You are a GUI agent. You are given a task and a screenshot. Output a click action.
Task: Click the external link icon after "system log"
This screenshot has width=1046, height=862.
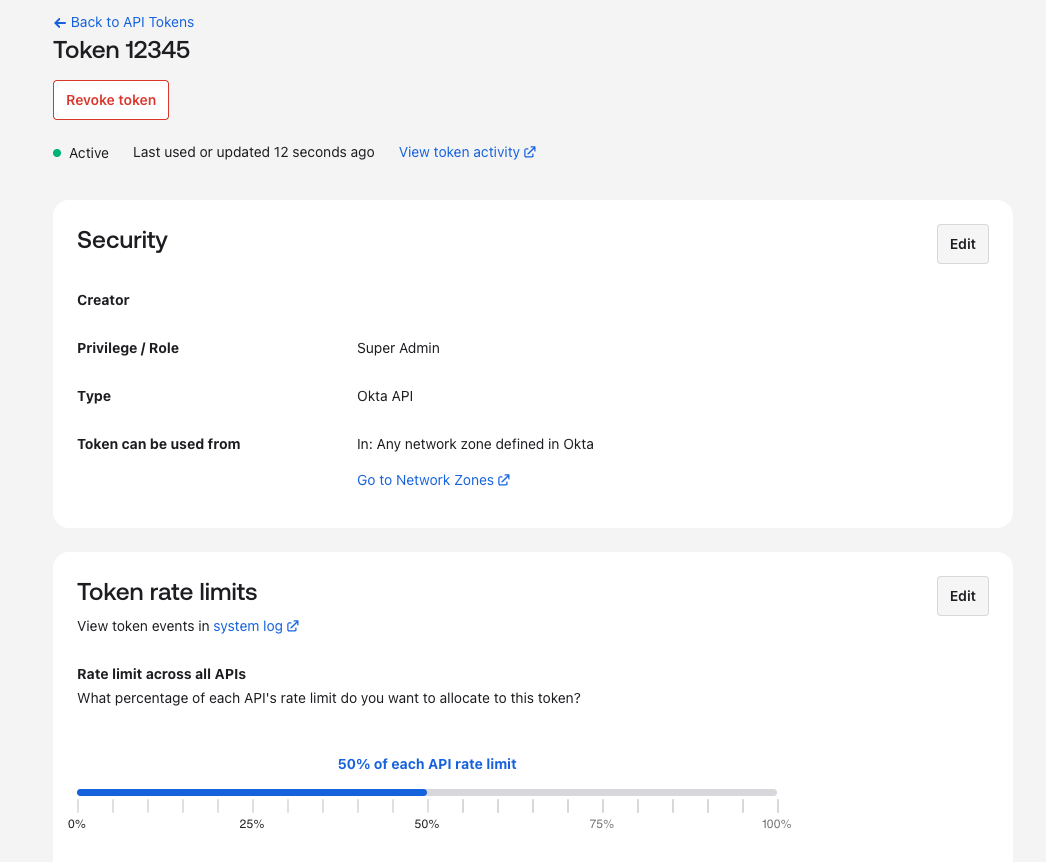[x=292, y=626]
